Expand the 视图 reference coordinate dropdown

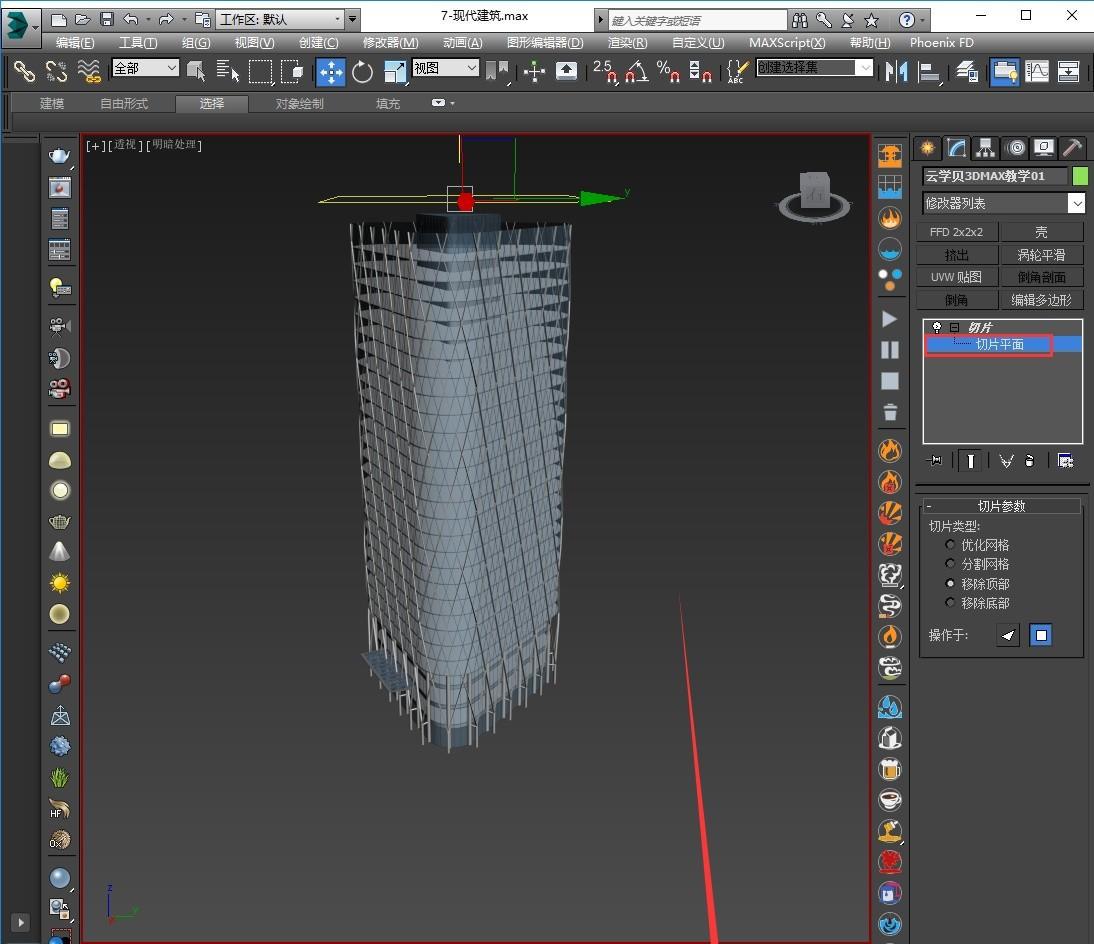[445, 68]
